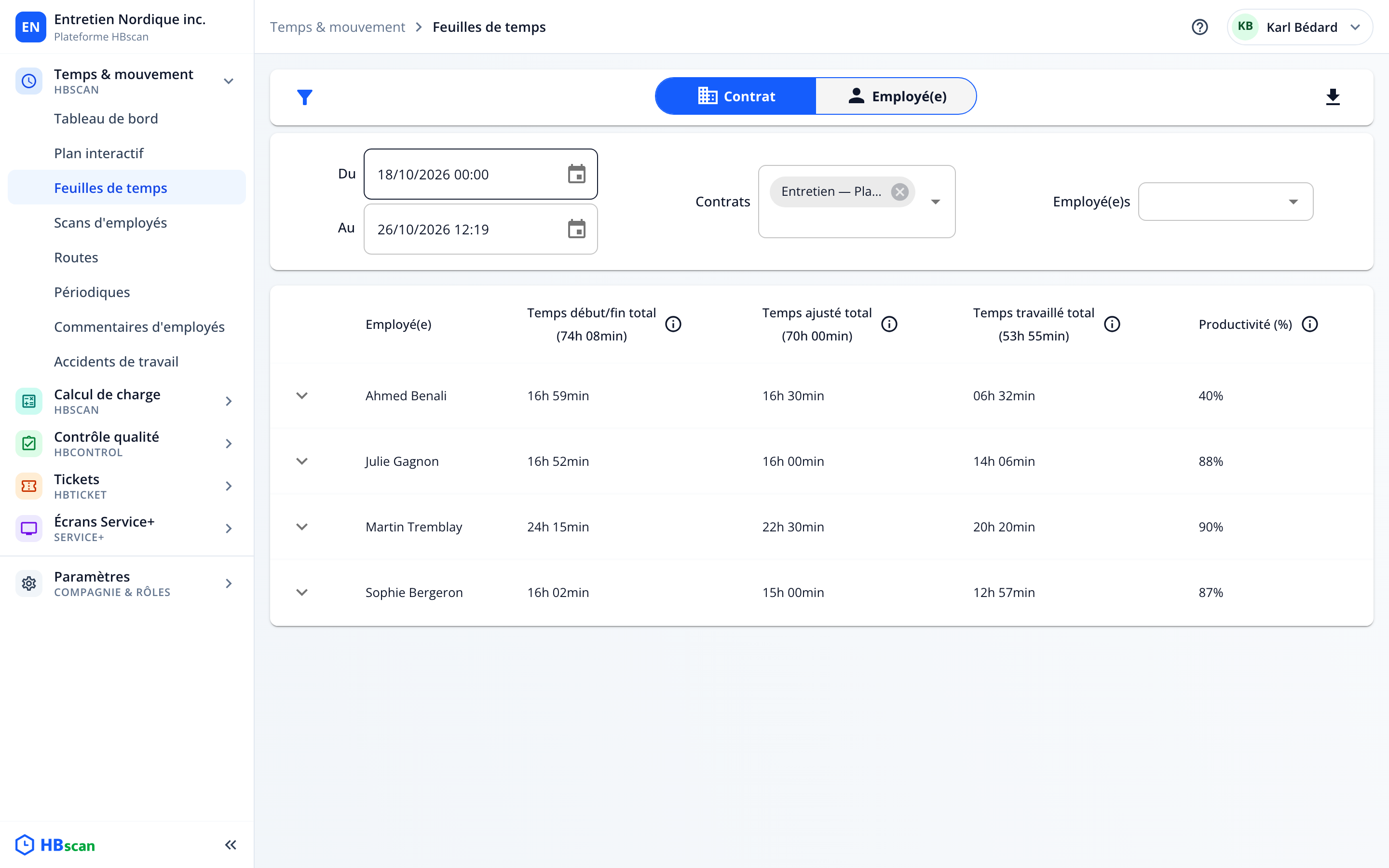
Task: Switch view to Employé(e)
Action: [896, 96]
